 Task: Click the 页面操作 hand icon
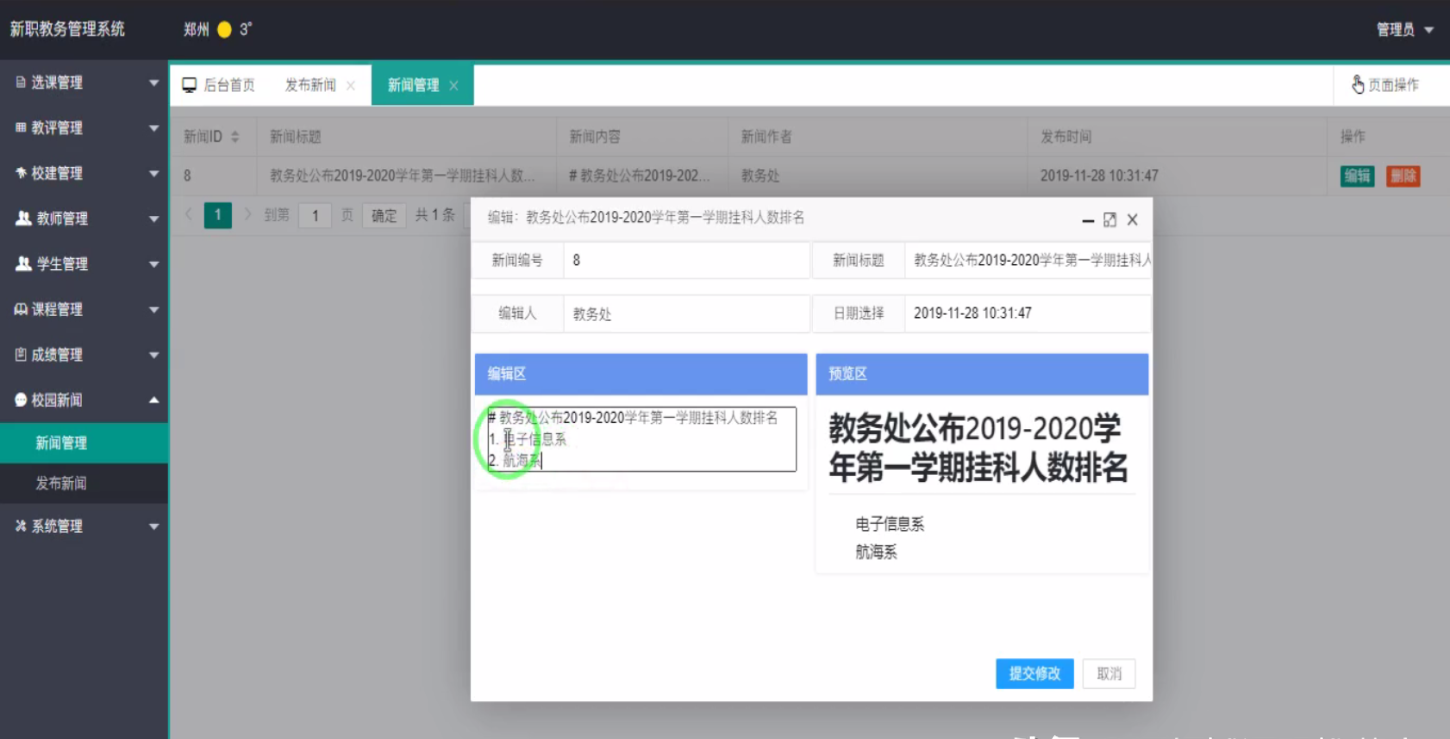click(1358, 85)
